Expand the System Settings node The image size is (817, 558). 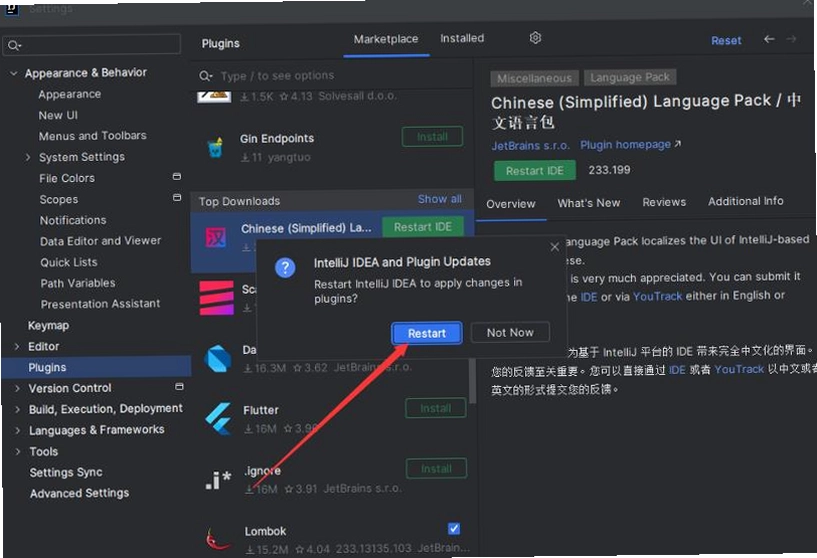[28, 157]
